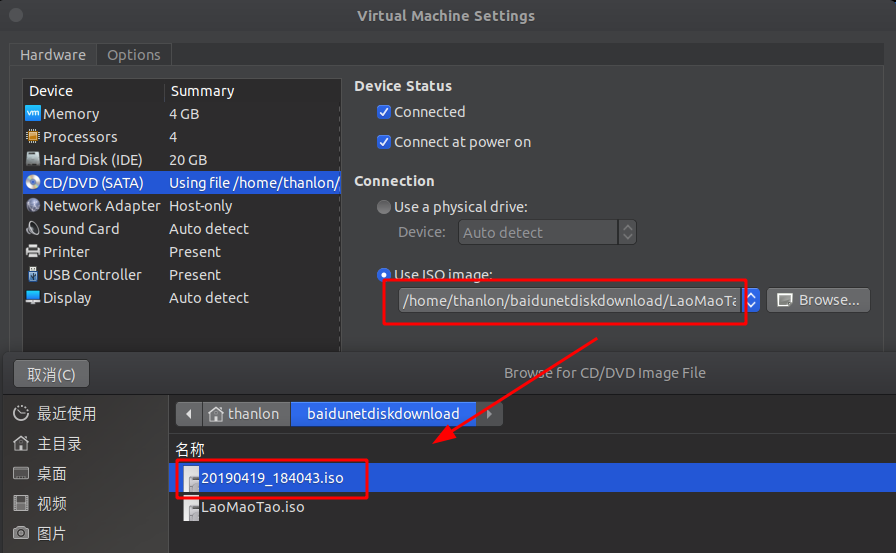Image resolution: width=896 pixels, height=553 pixels.
Task: Click the Memory device icon
Action: [x=33, y=113]
